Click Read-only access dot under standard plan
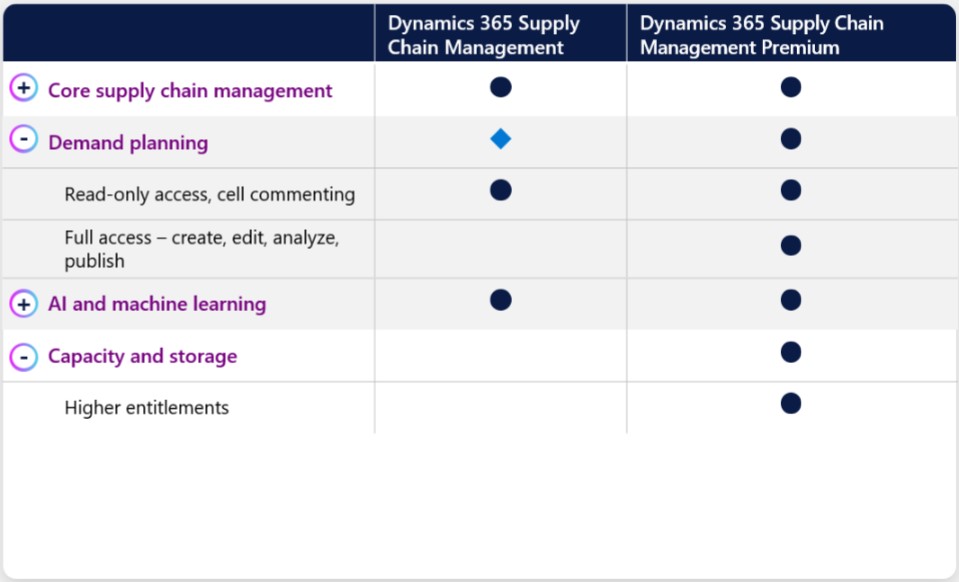The image size is (959, 582). 501,190
